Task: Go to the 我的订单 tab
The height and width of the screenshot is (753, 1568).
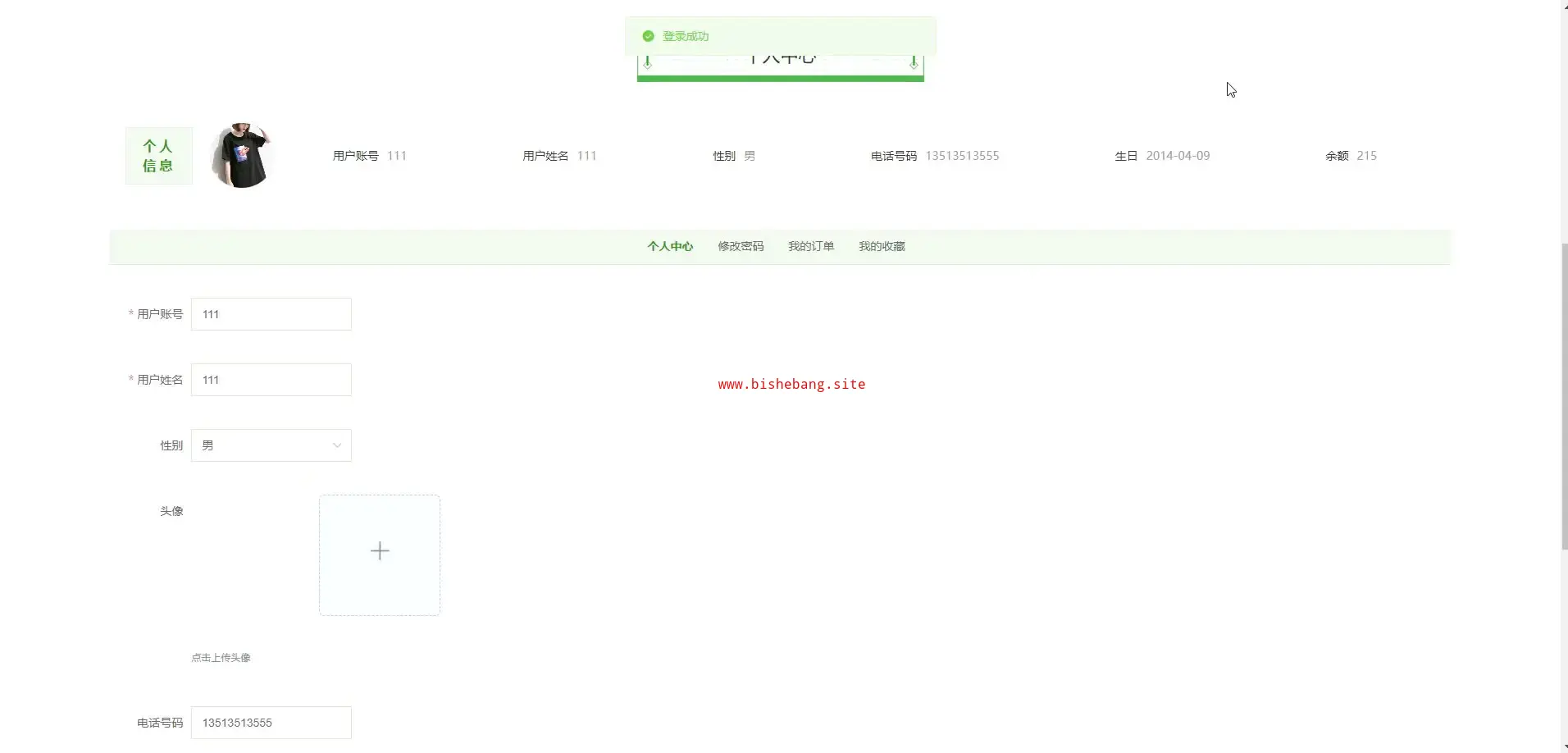Action: tap(811, 247)
